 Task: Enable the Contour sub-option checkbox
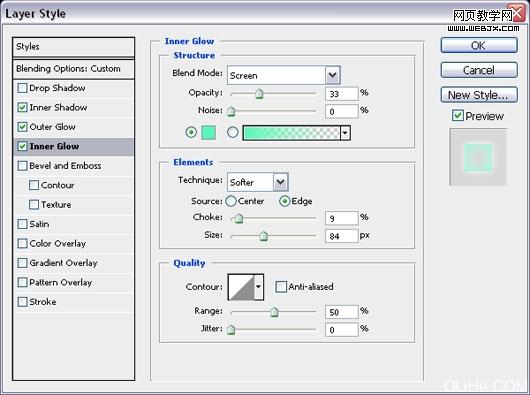coord(34,185)
